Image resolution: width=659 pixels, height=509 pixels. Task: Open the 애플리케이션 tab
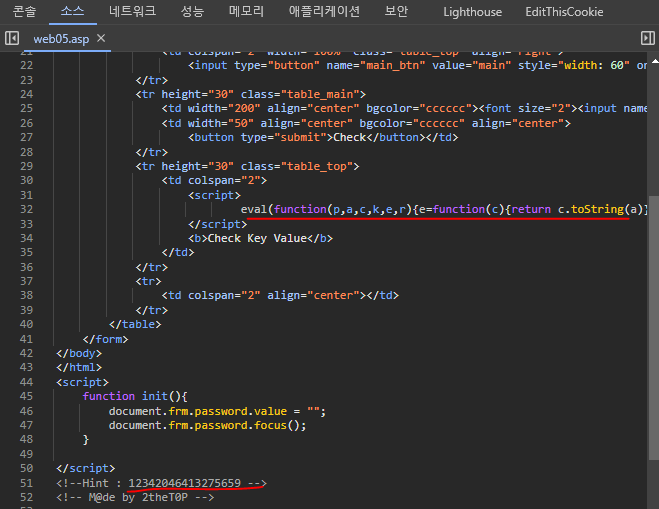(324, 11)
